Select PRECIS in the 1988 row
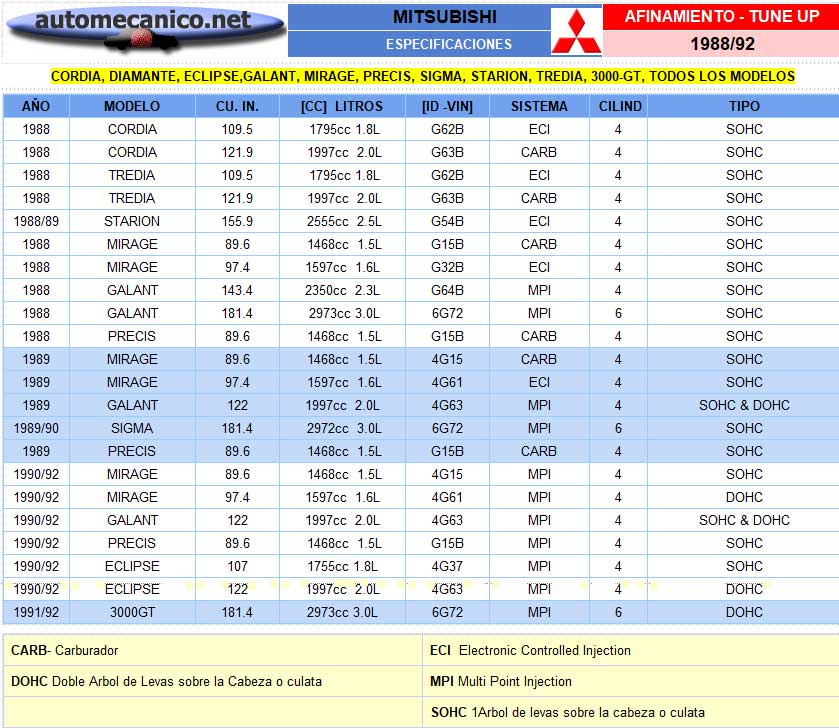 132,336
